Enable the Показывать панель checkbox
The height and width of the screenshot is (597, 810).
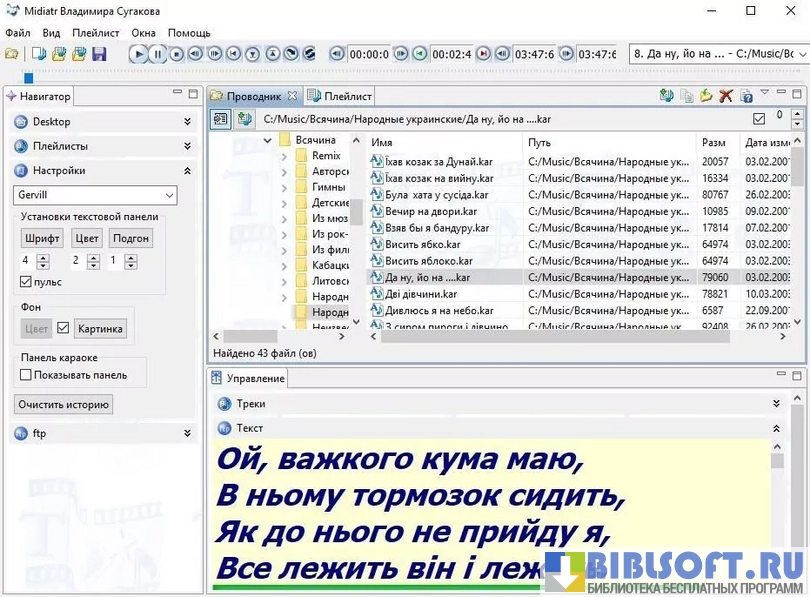point(27,375)
